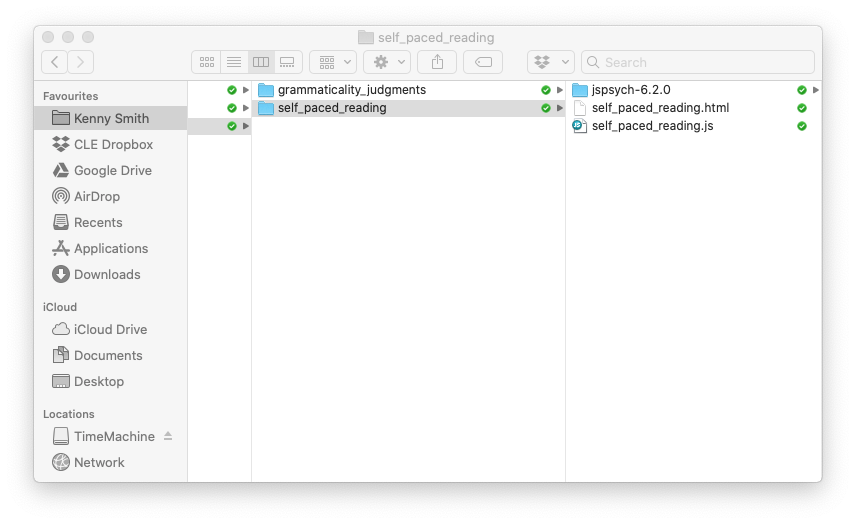Open the Action gear menu
Image resolution: width=856 pixels, height=524 pixels.
click(386, 62)
